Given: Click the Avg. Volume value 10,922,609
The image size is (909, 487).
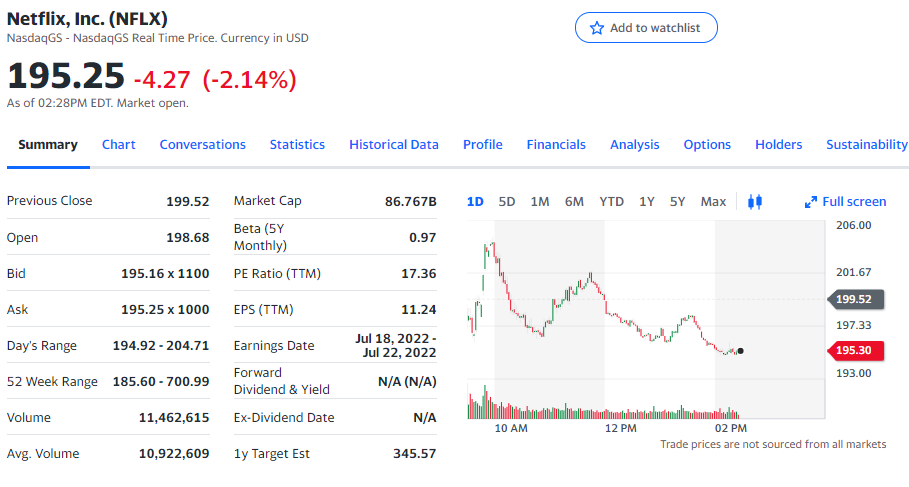Looking at the screenshot, I should click(174, 453).
